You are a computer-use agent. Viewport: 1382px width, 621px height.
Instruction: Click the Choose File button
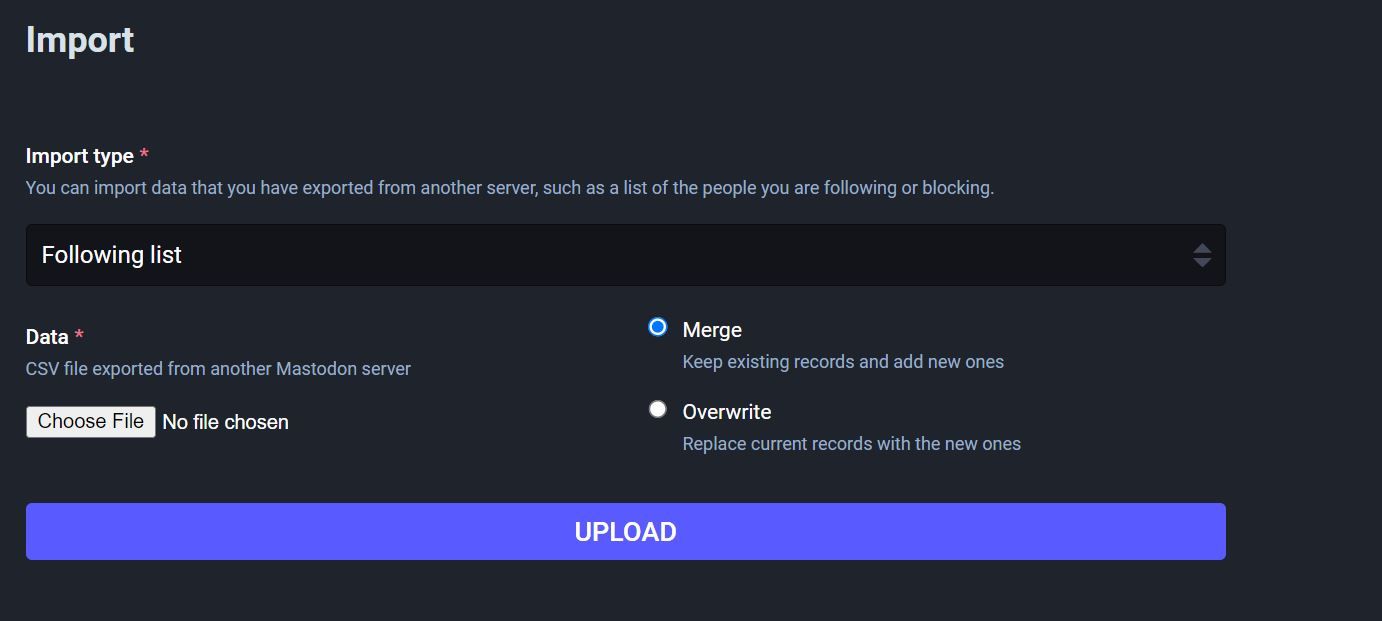90,420
